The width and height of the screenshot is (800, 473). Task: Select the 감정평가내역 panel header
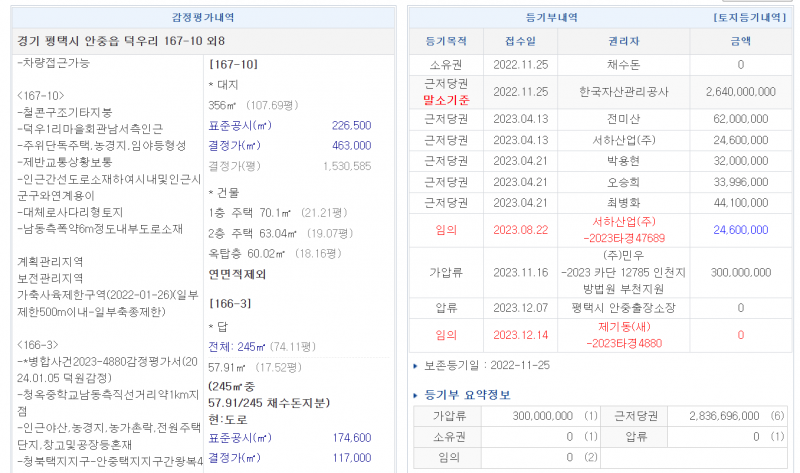tap(203, 17)
